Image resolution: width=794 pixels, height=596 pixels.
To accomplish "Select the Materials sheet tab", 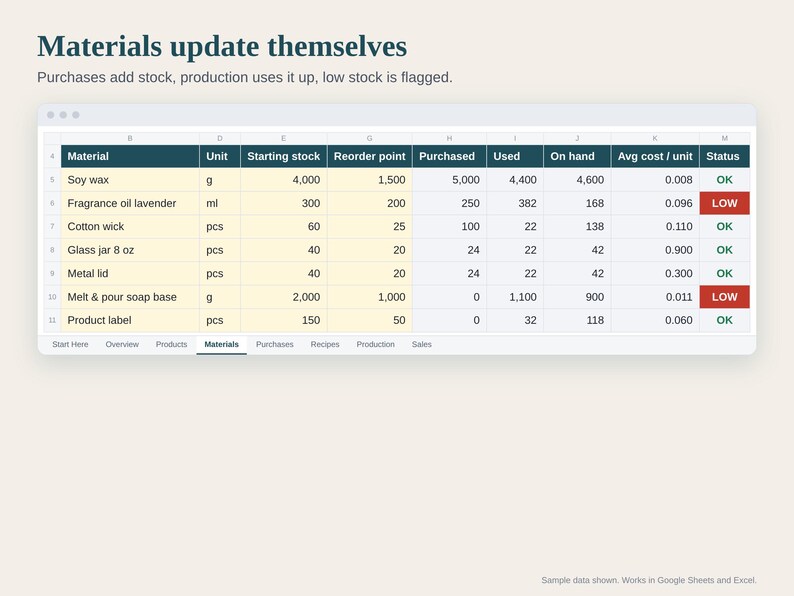I will click(221, 344).
